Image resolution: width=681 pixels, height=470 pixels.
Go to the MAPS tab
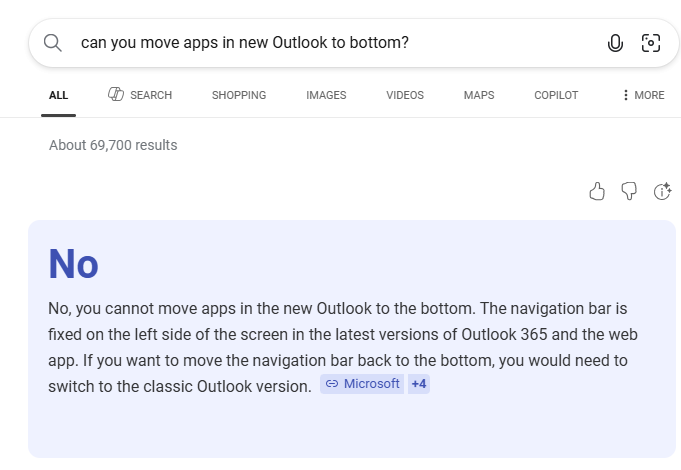point(479,95)
